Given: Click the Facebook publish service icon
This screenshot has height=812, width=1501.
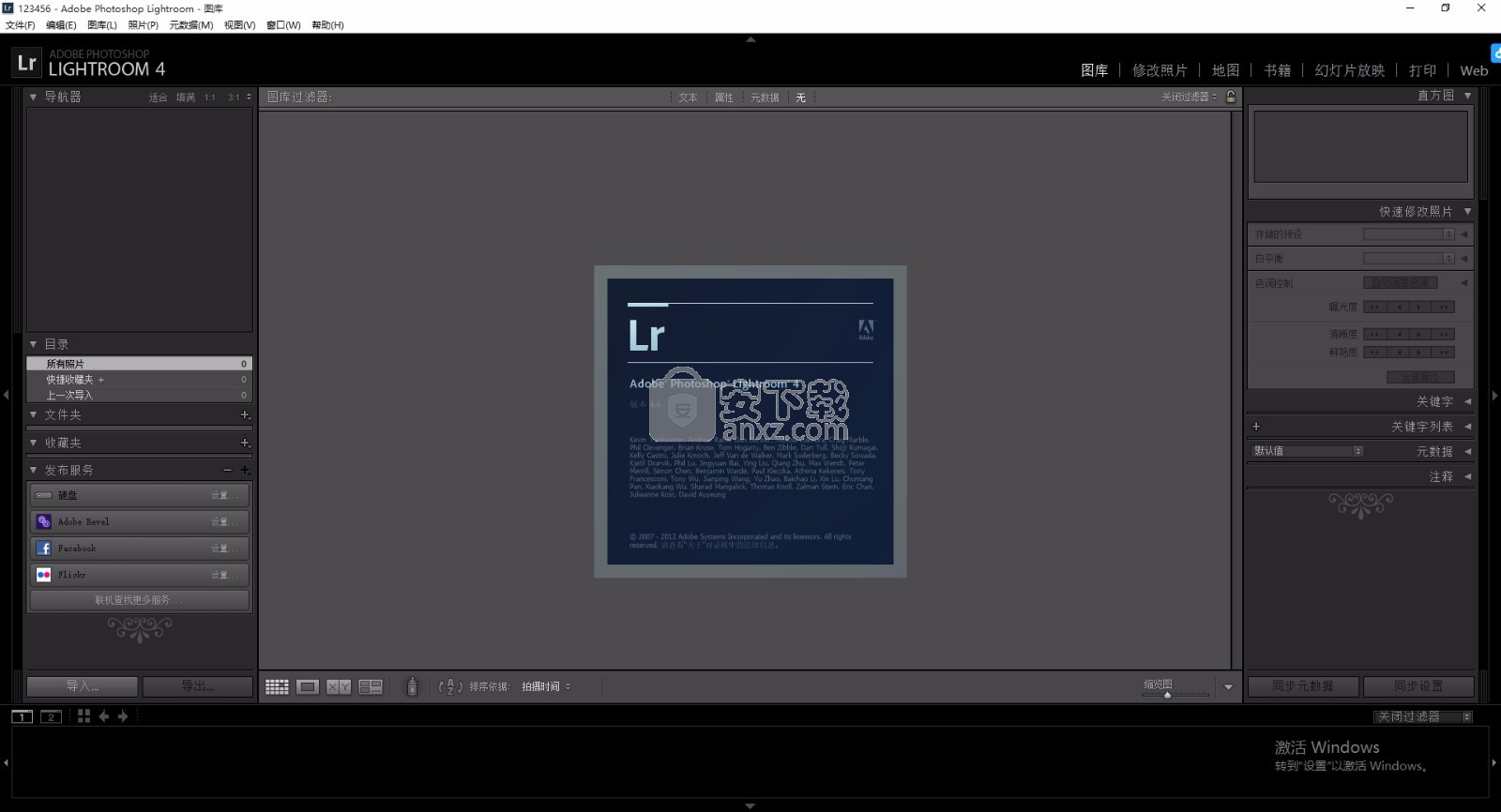Looking at the screenshot, I should [x=44, y=548].
